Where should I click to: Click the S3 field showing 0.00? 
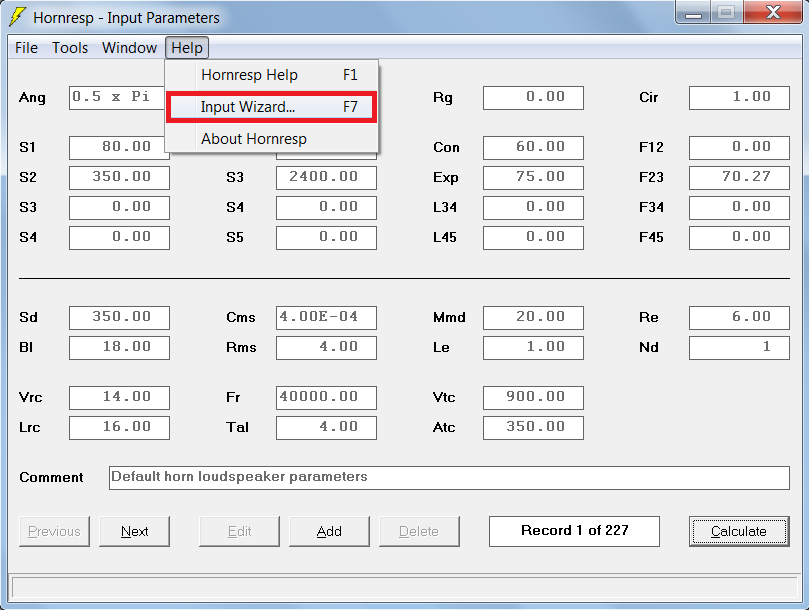point(119,207)
